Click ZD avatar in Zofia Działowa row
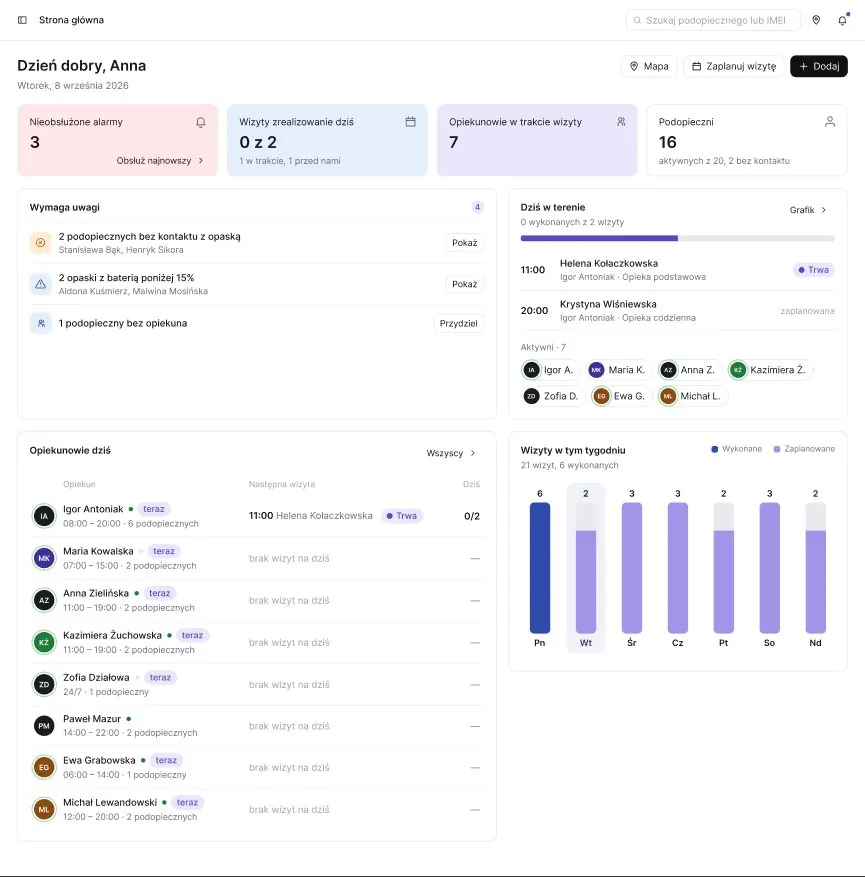865x877 pixels. coord(44,685)
